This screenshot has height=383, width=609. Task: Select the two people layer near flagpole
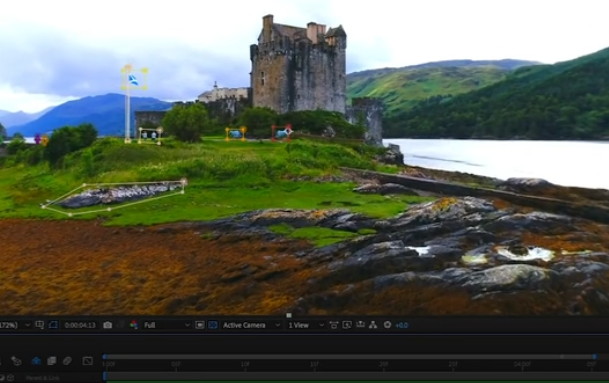pyautogui.click(x=150, y=135)
